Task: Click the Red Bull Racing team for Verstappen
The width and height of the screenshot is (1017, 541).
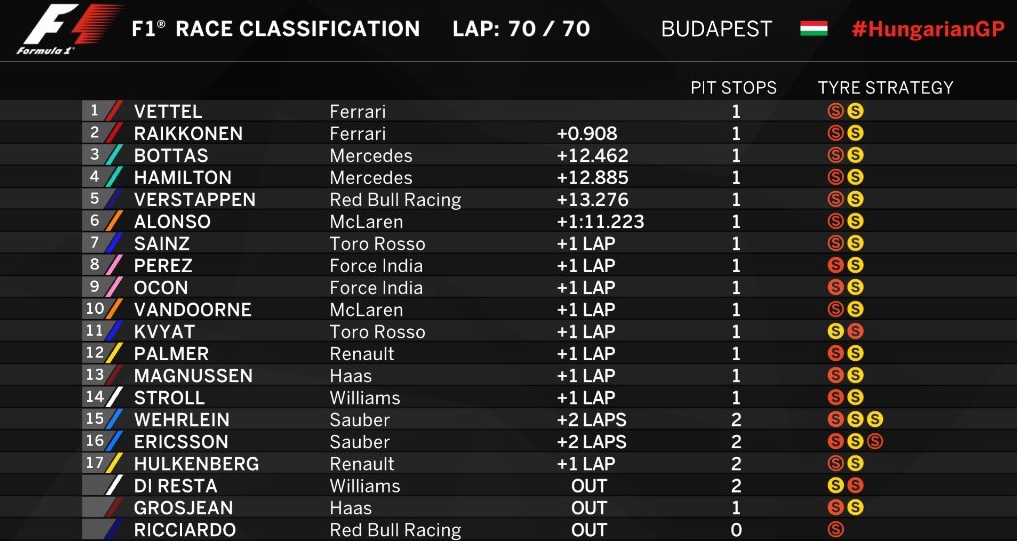Action: click(395, 200)
